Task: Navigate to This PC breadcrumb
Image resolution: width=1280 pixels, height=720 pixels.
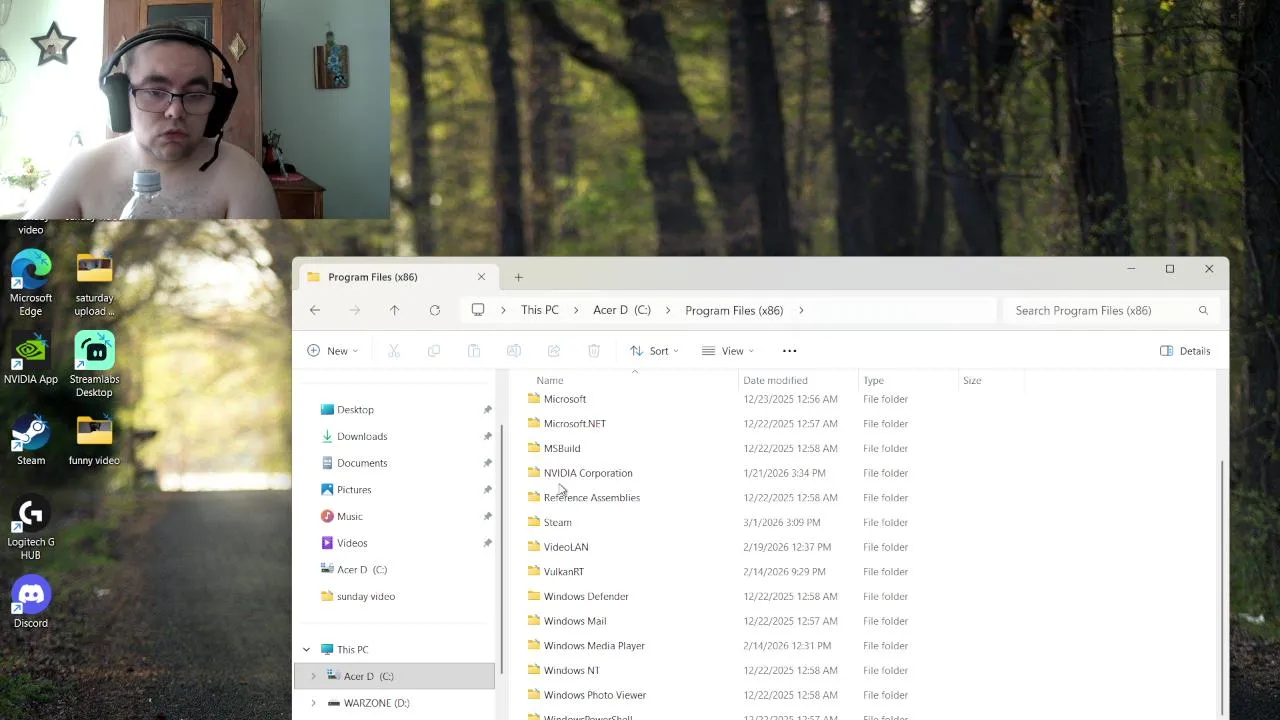Action: coord(540,310)
